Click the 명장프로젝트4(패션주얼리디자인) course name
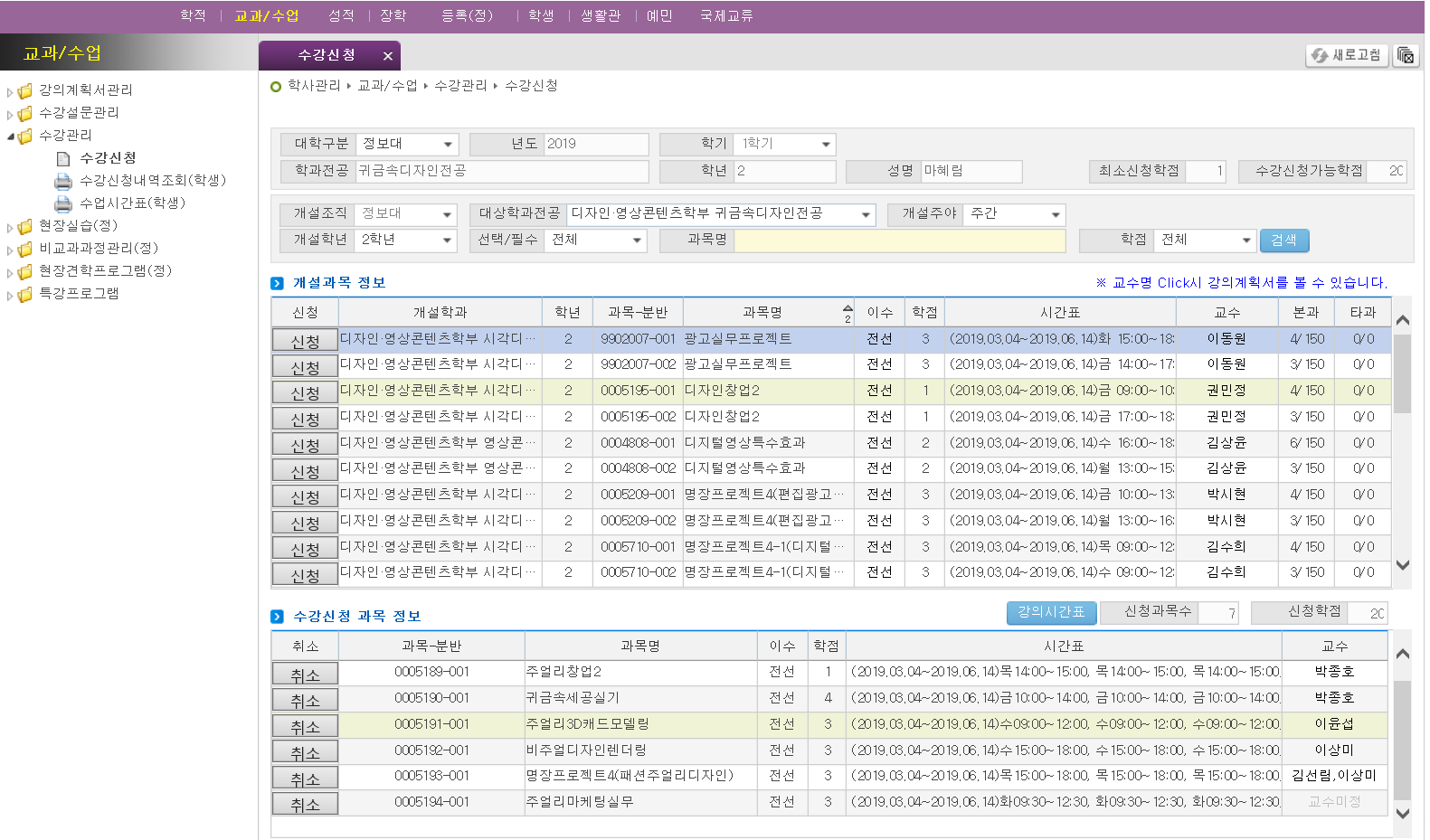Viewport: 1430px width, 840px height. pyautogui.click(x=630, y=776)
